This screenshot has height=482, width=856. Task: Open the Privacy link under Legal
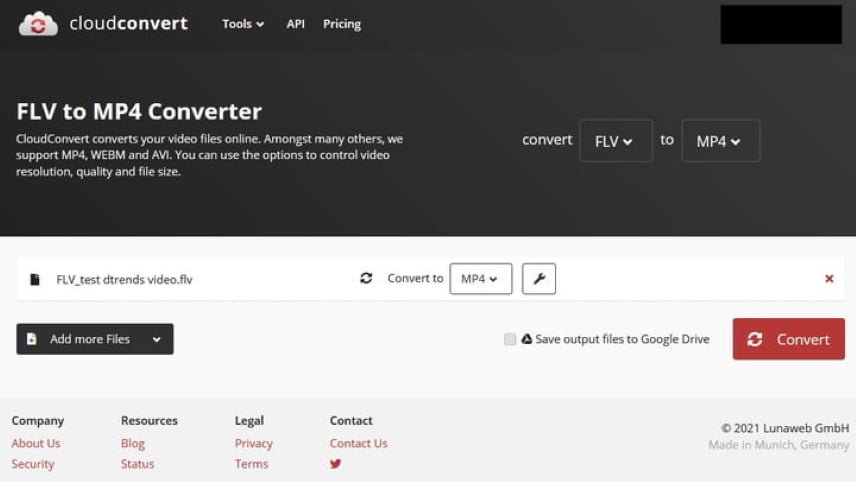[253, 443]
